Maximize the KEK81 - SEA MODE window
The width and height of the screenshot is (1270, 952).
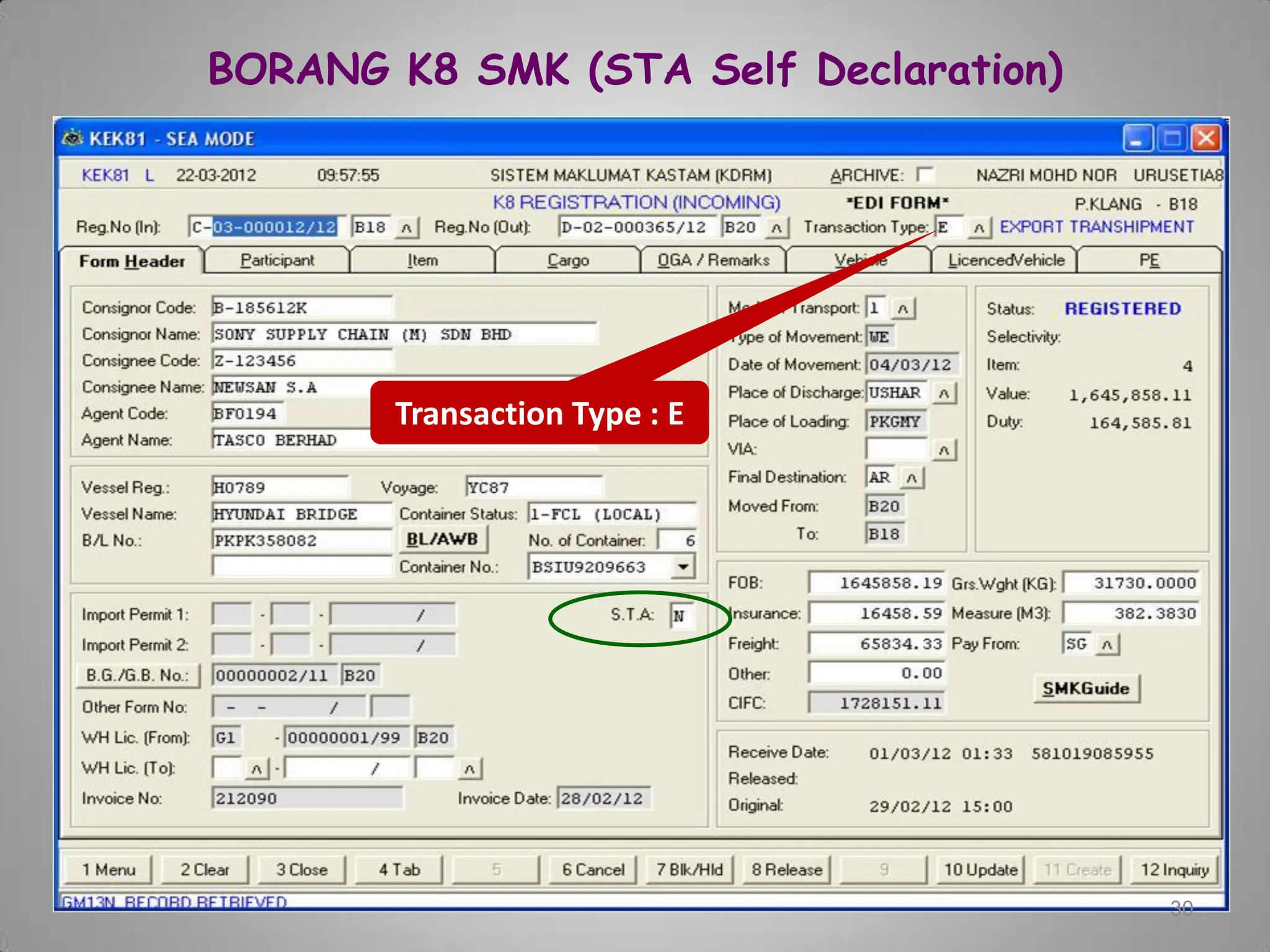(x=1172, y=138)
